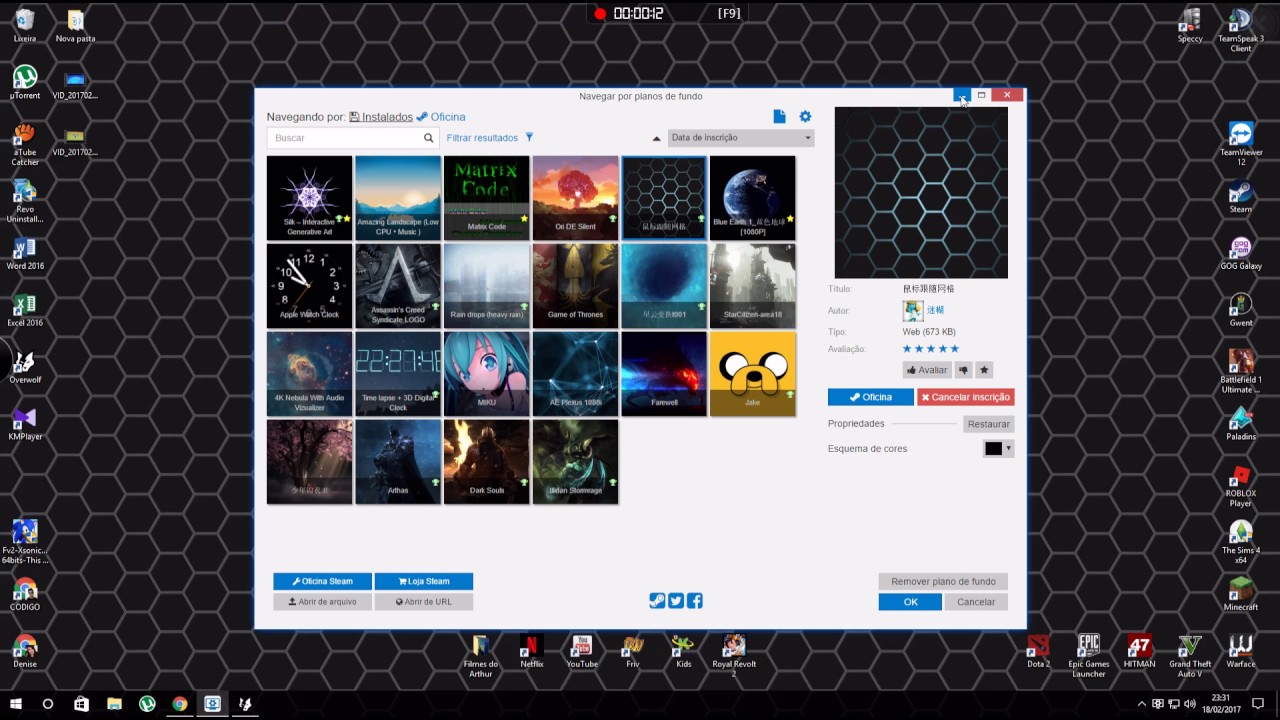Image resolution: width=1280 pixels, height=720 pixels.
Task: Select the Farewell wallpaper
Action: pos(664,374)
